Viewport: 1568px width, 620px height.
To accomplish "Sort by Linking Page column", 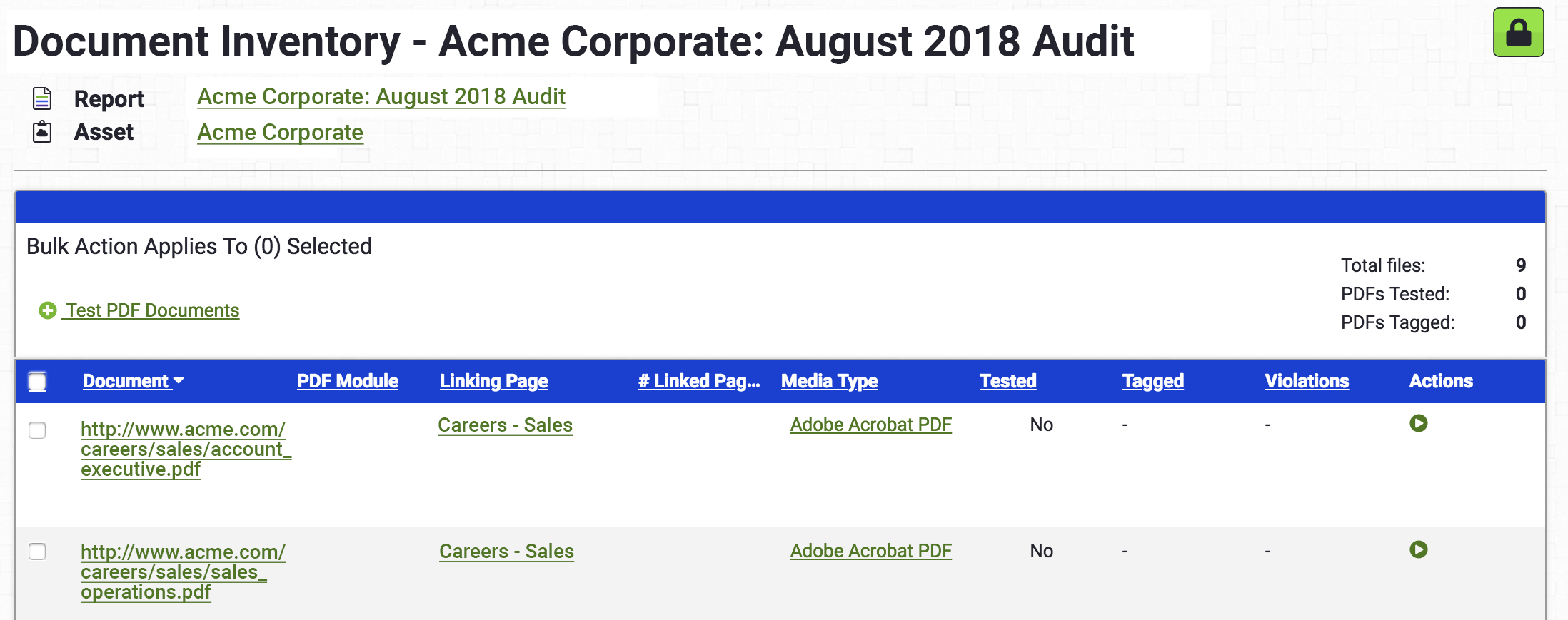I will [x=494, y=381].
